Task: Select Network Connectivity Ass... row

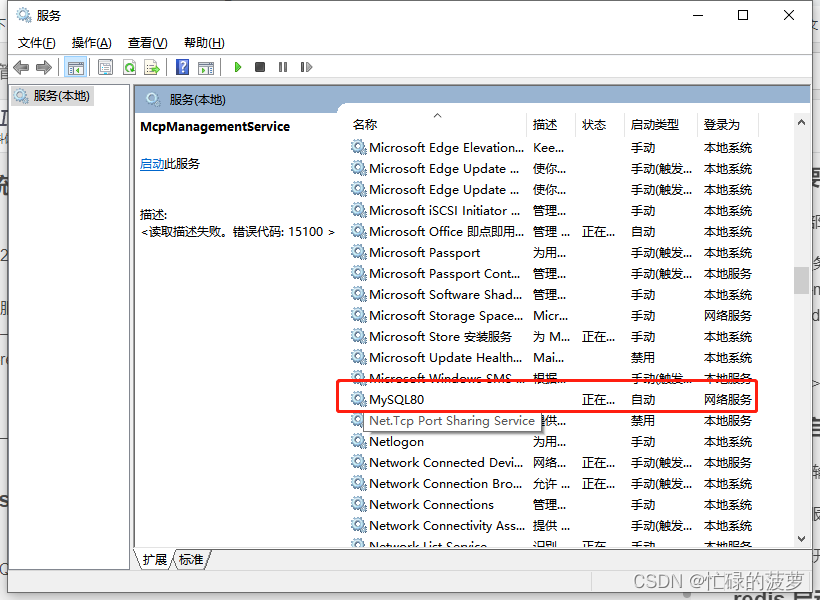Action: (x=552, y=525)
